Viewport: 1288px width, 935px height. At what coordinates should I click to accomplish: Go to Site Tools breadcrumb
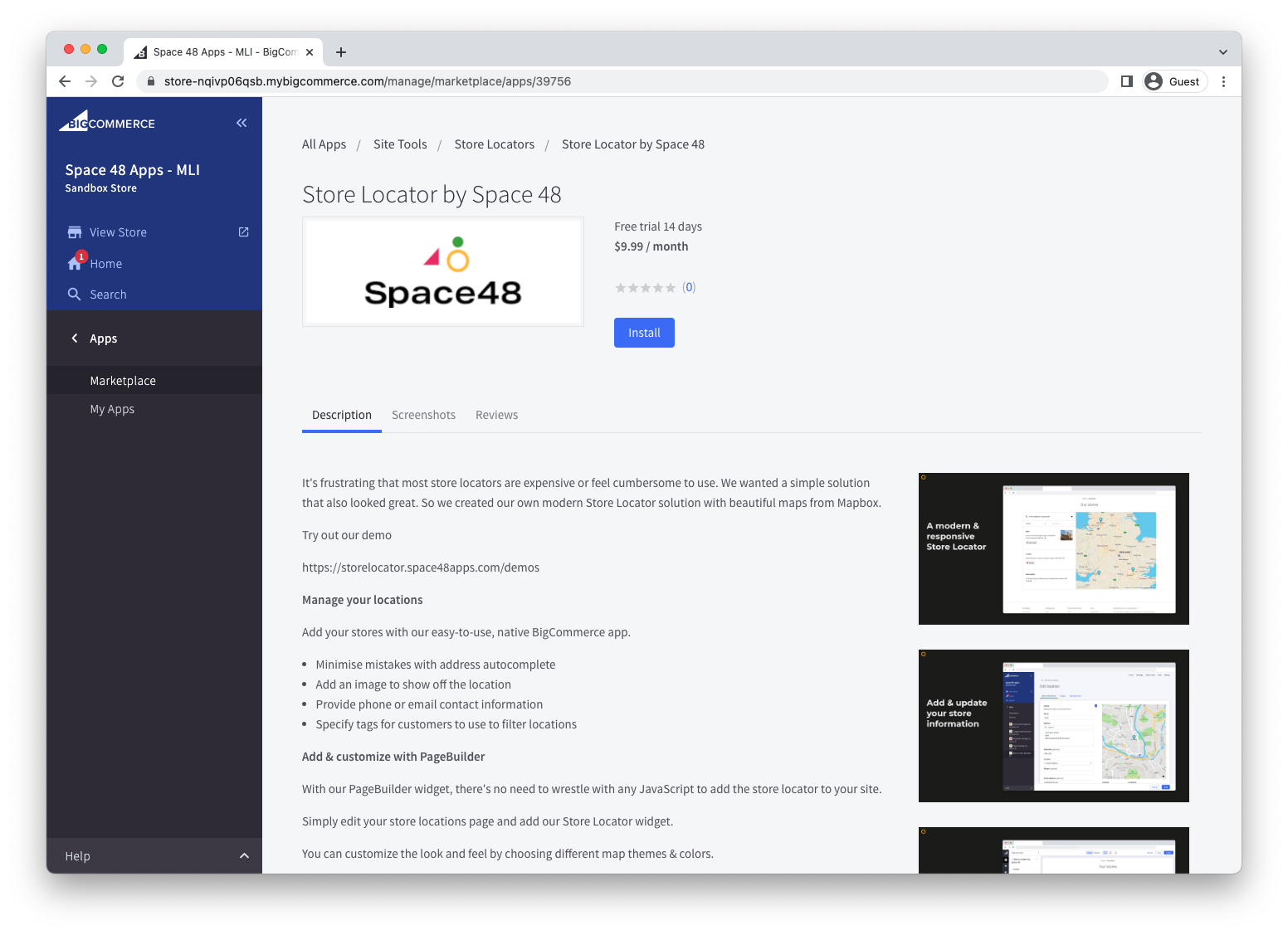click(x=400, y=144)
